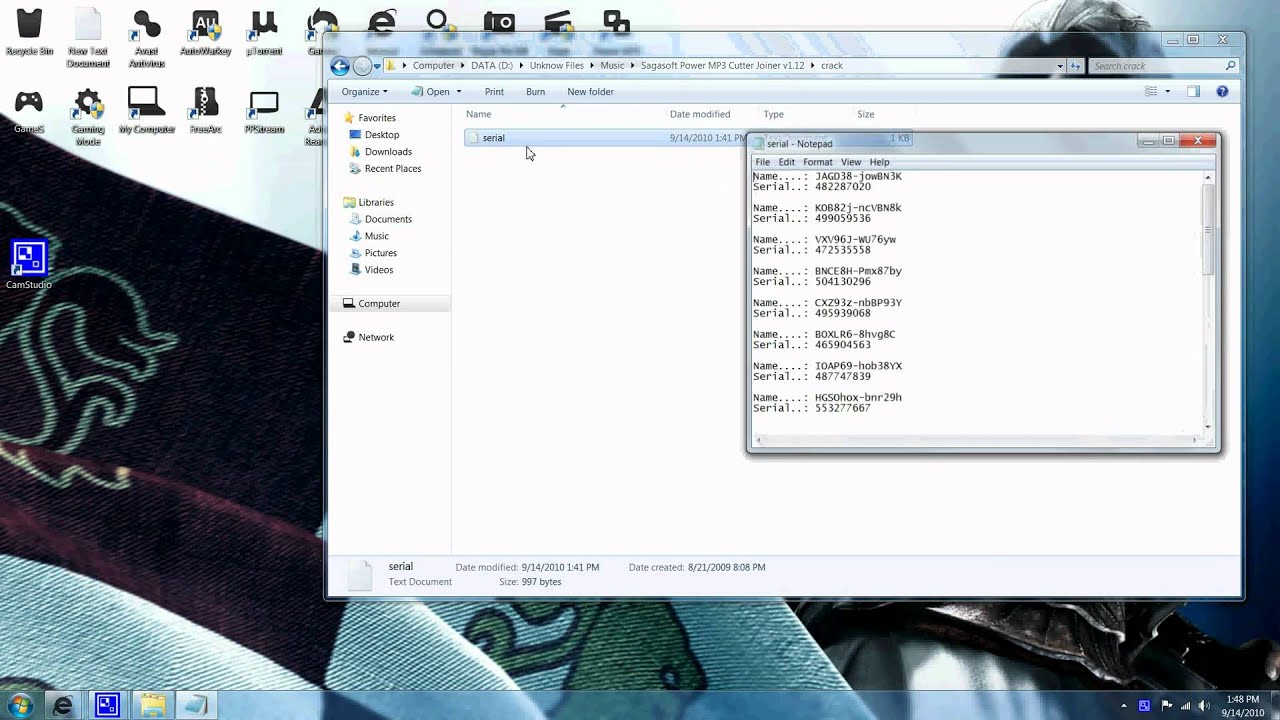Viewport: 1280px width, 720px height.
Task: Click the Refresh button next to address bar
Action: pos(1076,66)
